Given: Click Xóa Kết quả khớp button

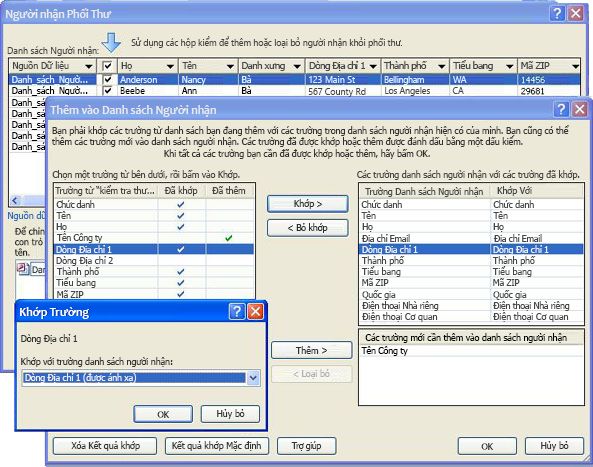Looking at the screenshot, I should pyautogui.click(x=105, y=446).
